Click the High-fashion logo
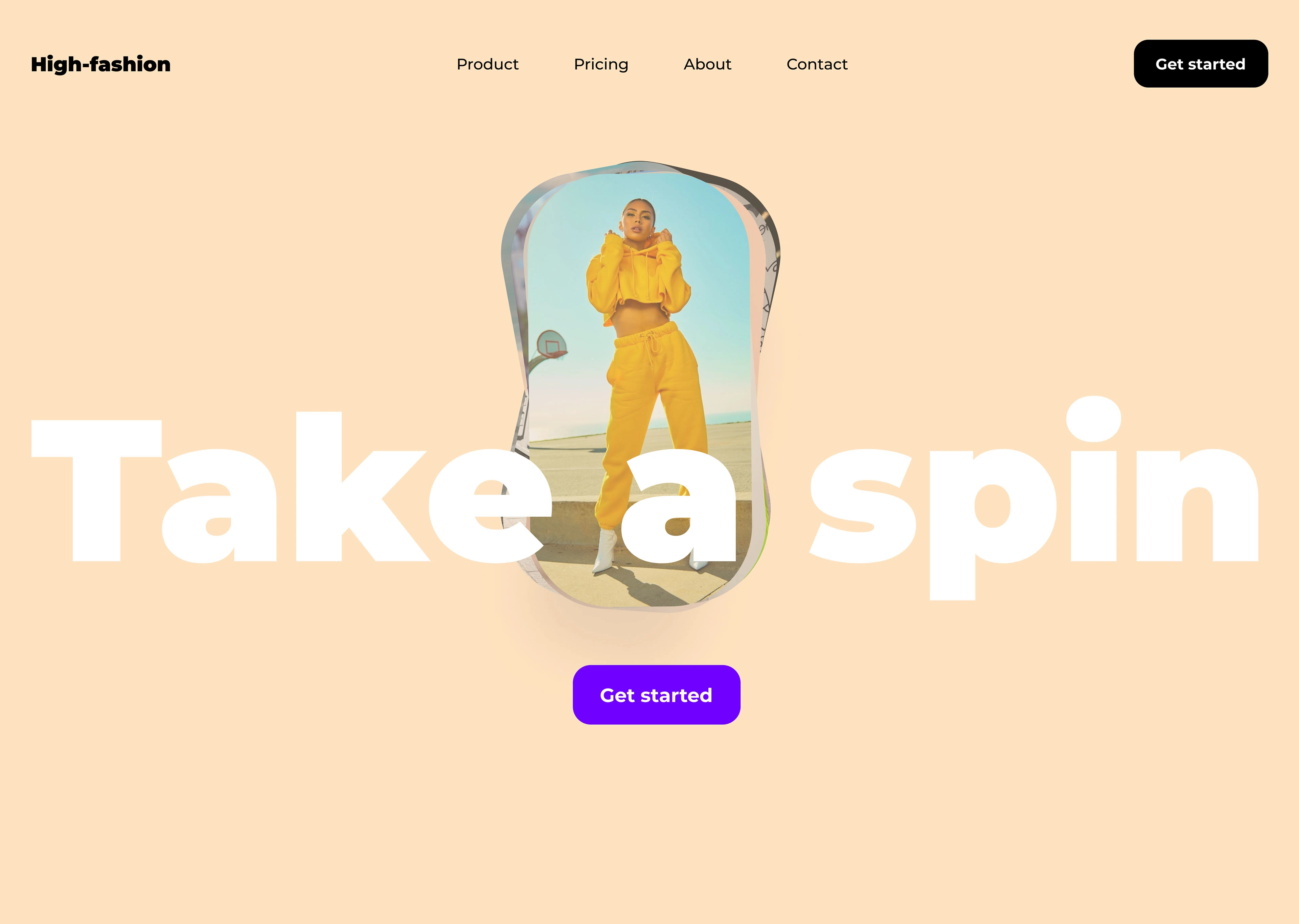This screenshot has height=924, width=1299. [101, 64]
